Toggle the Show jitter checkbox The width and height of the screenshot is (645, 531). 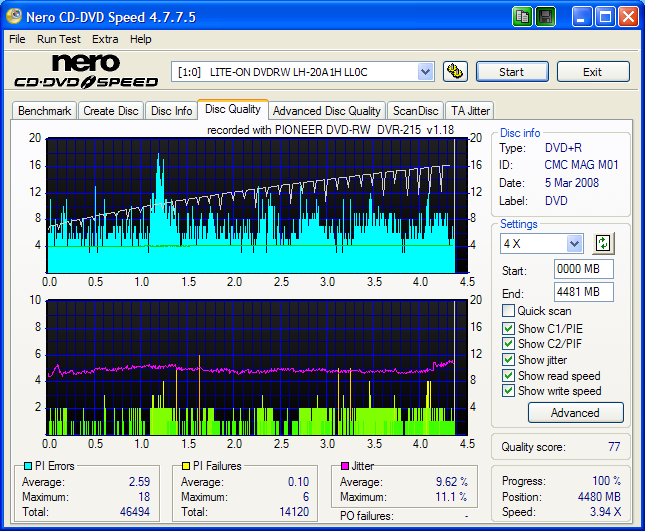pyautogui.click(x=509, y=360)
